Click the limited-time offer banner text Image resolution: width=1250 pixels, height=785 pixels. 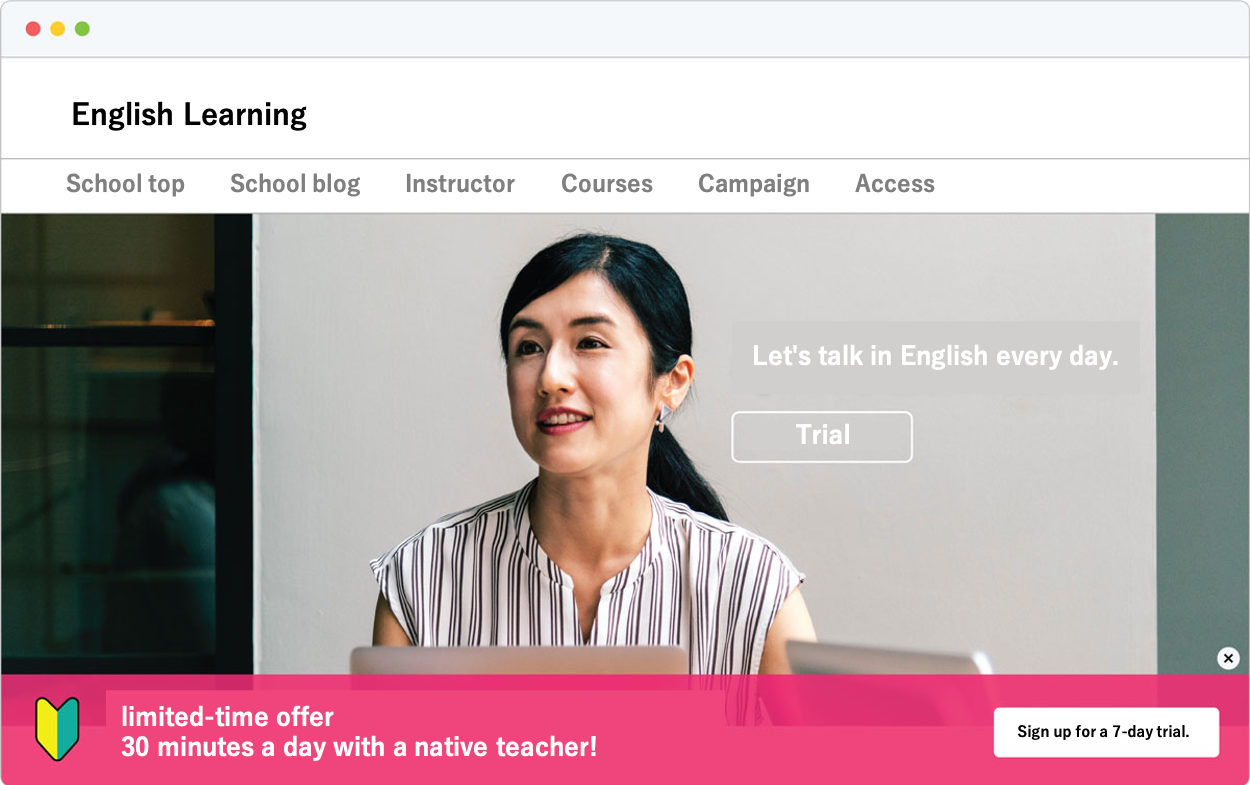[227, 717]
